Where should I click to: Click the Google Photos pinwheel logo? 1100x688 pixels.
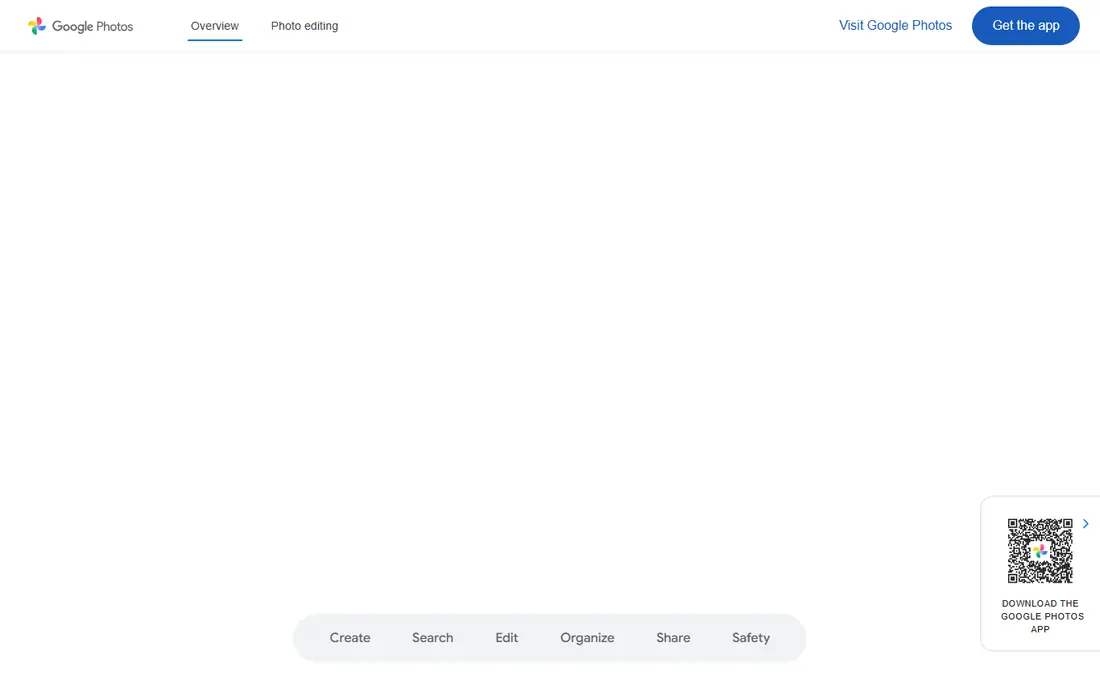[36, 26]
